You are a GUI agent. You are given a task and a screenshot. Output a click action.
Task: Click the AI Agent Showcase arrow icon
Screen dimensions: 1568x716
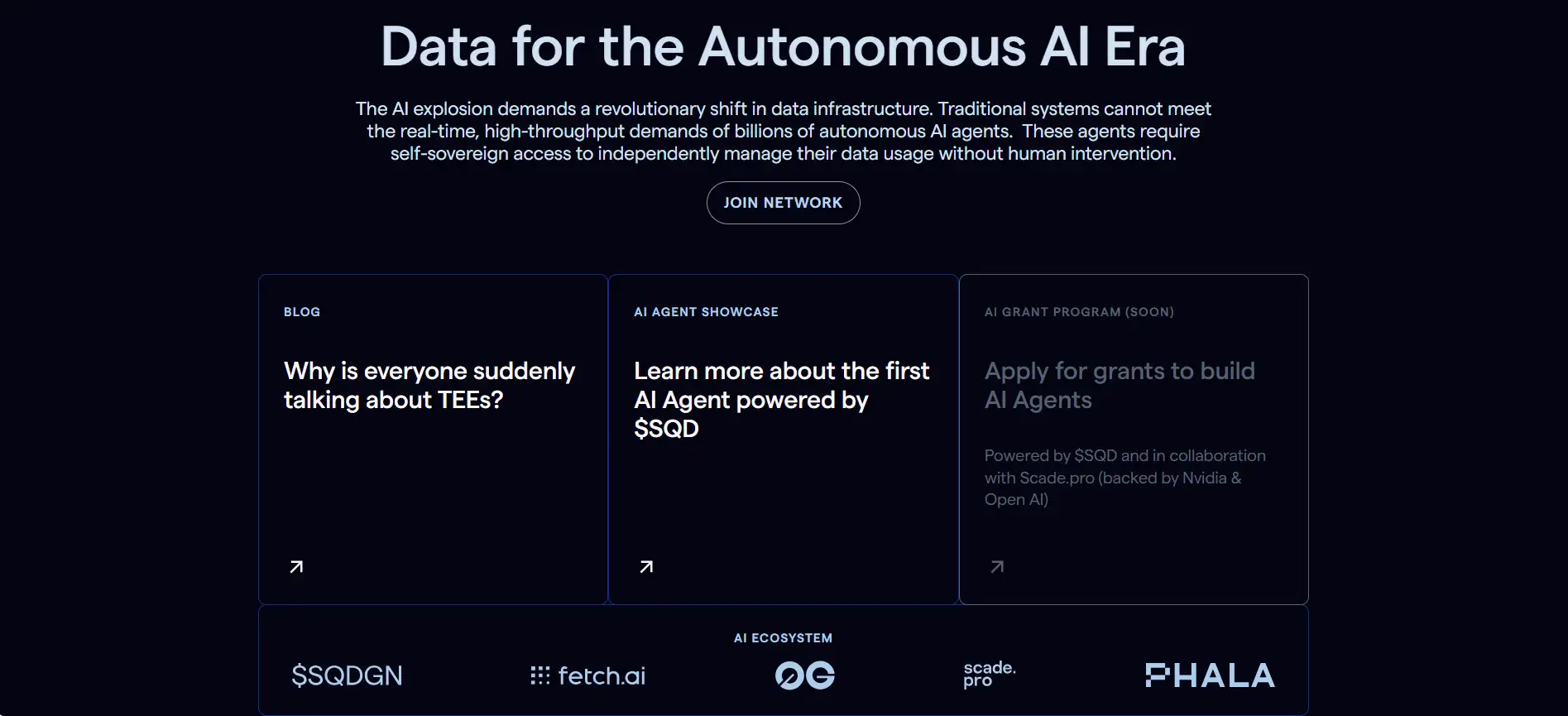(x=646, y=567)
